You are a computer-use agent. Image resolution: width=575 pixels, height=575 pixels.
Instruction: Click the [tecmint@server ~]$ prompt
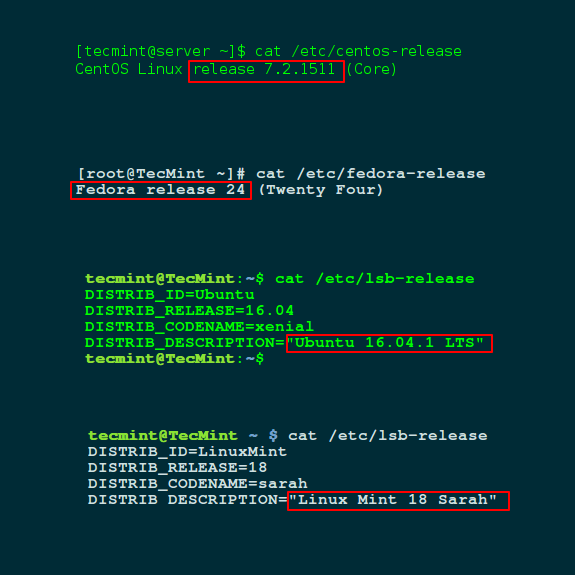pyautogui.click(x=161, y=51)
